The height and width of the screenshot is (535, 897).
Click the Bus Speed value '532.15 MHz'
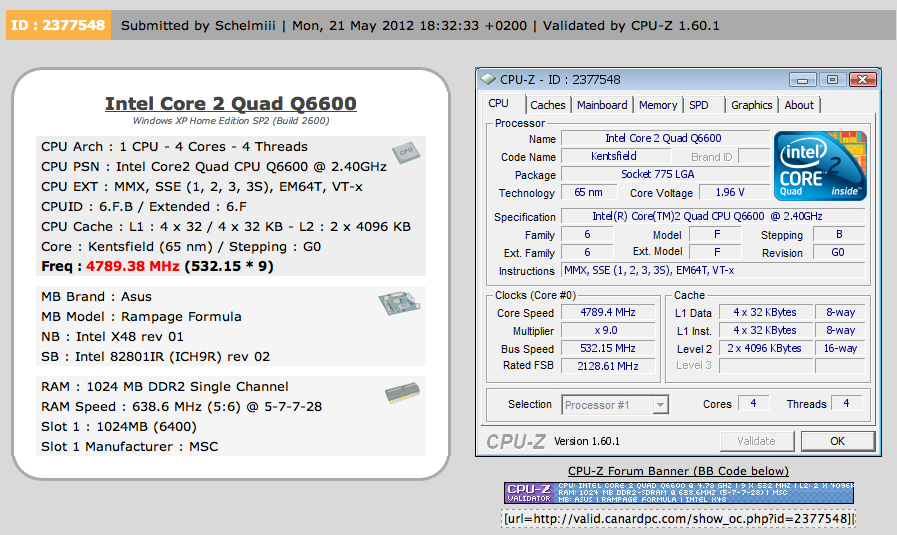608,348
